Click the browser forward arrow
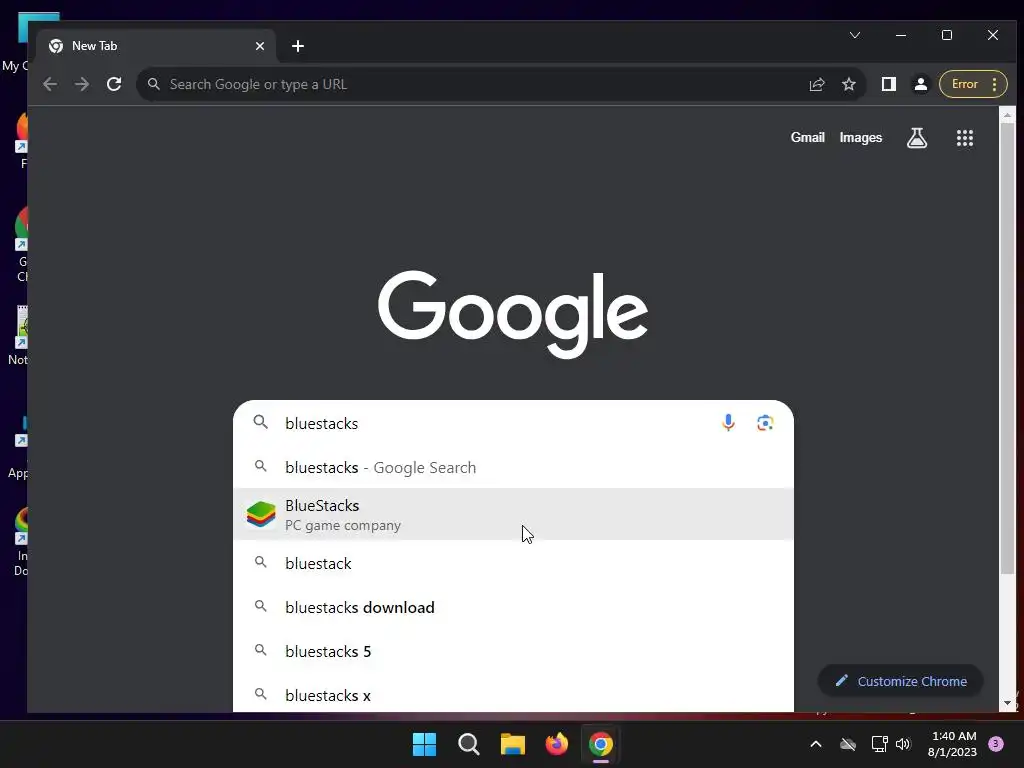The image size is (1024, 768). 82,84
